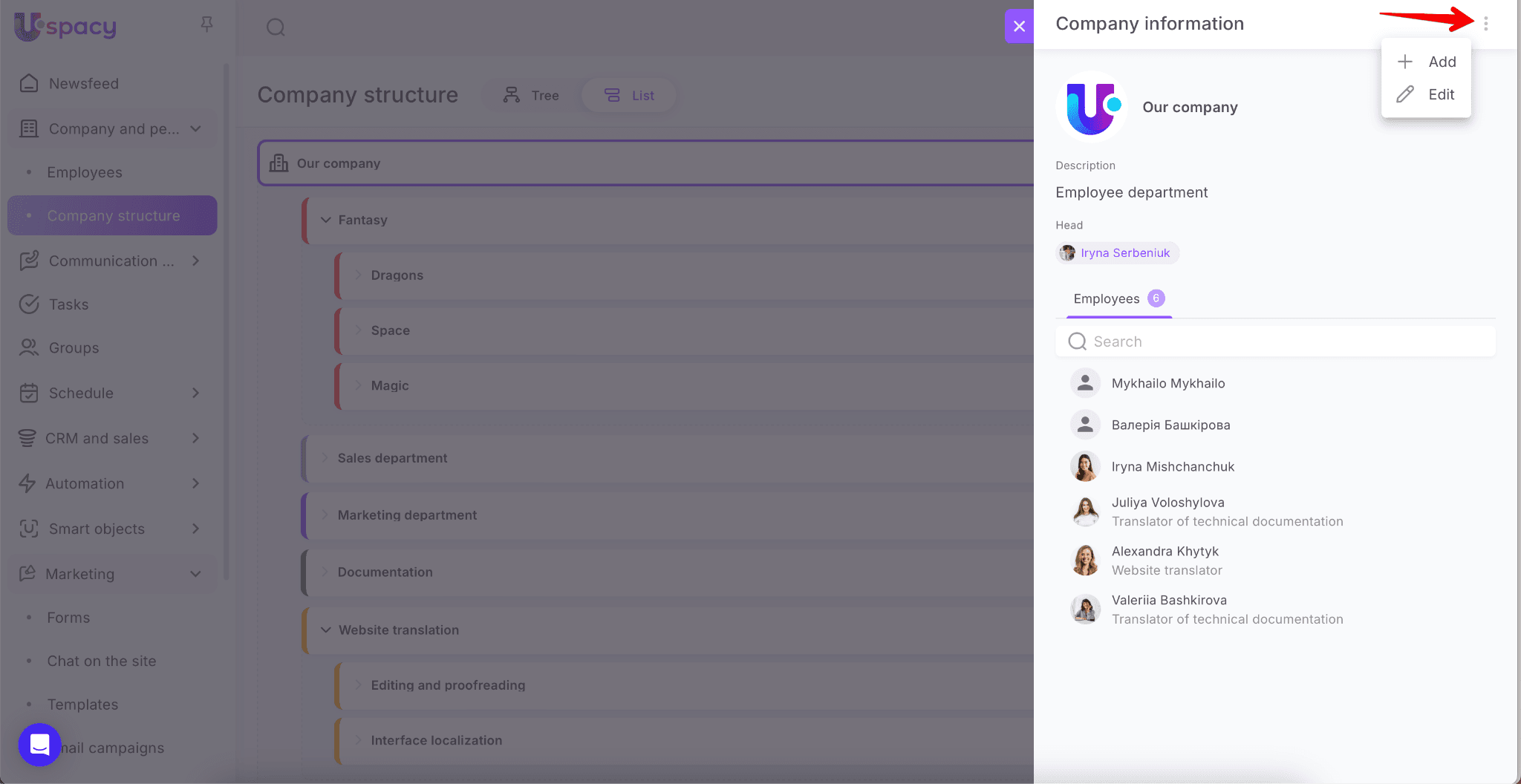
Task: Click the search magnifier icon in top bar
Action: [x=276, y=27]
